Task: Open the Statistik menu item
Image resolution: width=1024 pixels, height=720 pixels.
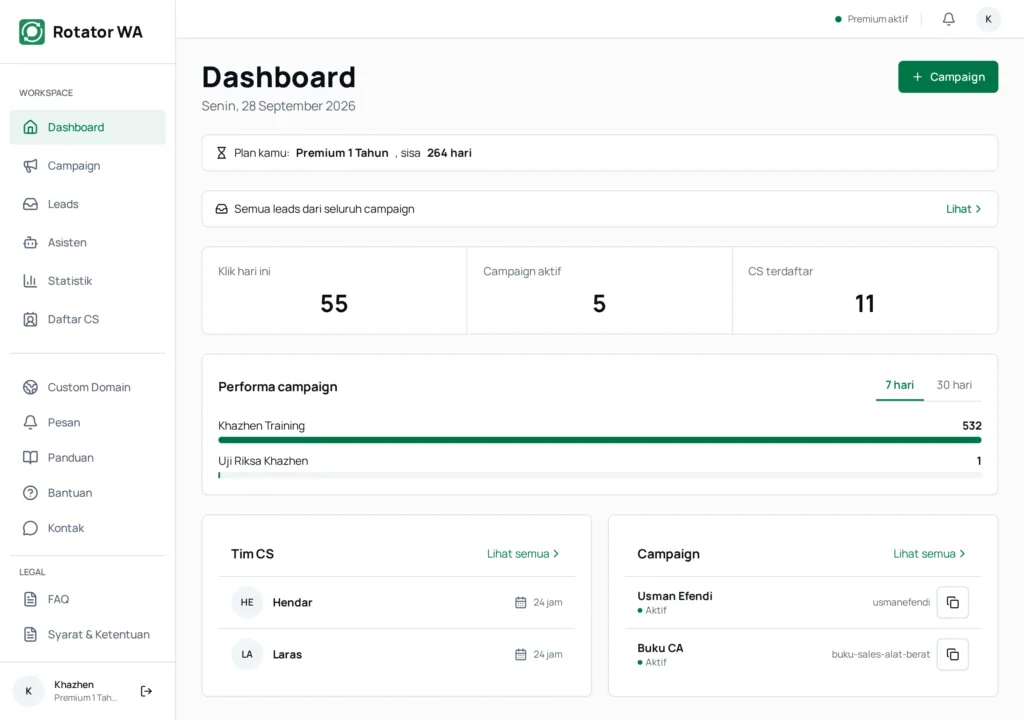Action: click(88, 280)
